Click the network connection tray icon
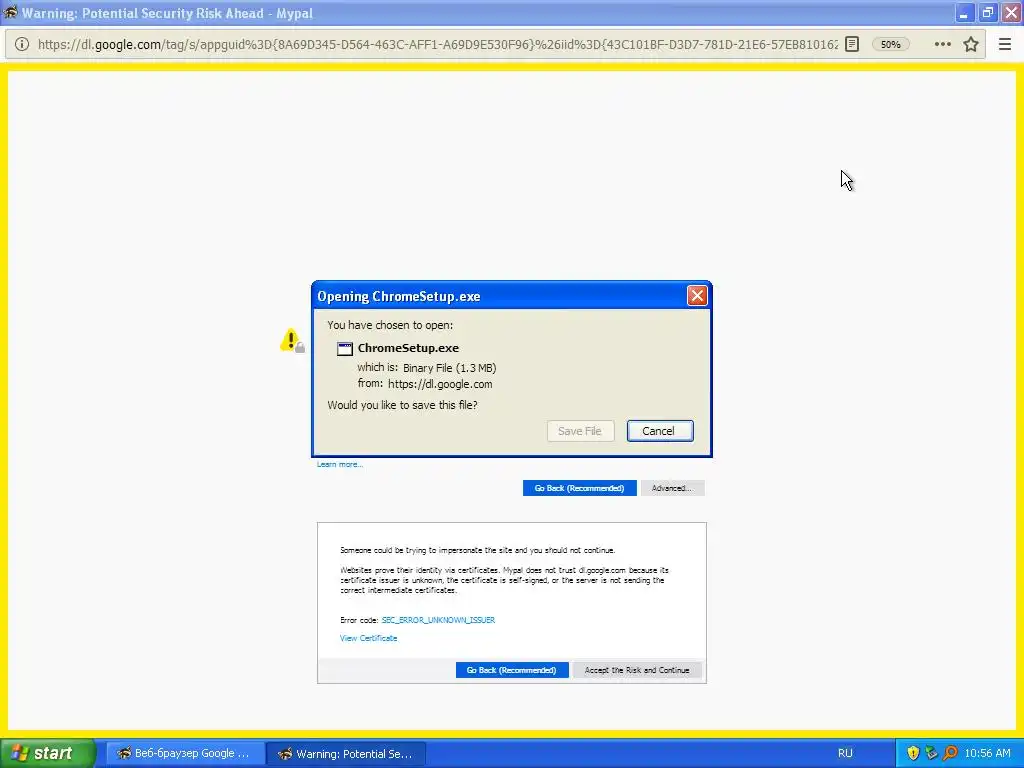 [x=931, y=753]
